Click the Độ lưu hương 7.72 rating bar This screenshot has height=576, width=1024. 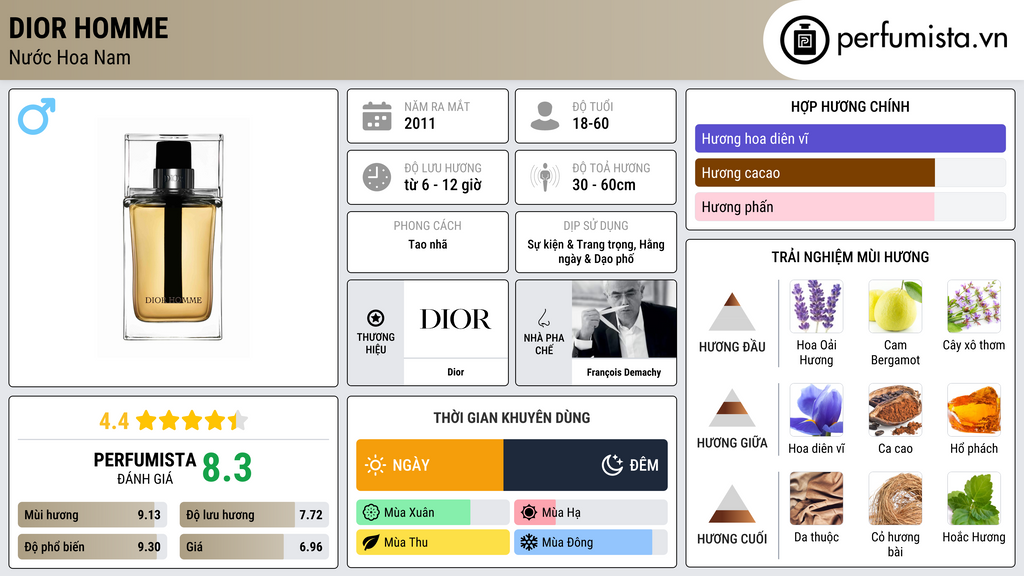click(x=254, y=515)
